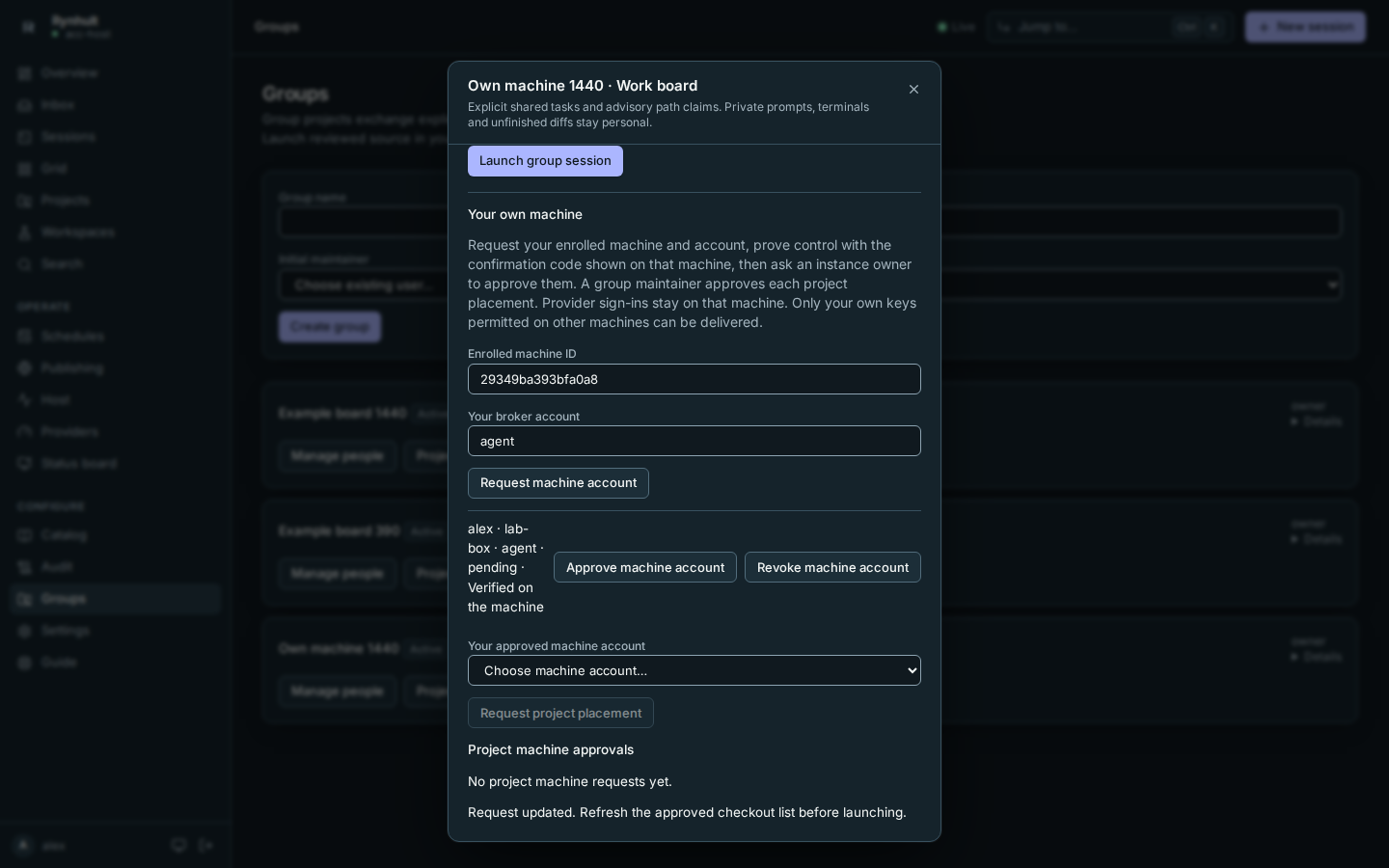
Task: Expand Details on the Example board 1440 card
Action: coord(1317,421)
